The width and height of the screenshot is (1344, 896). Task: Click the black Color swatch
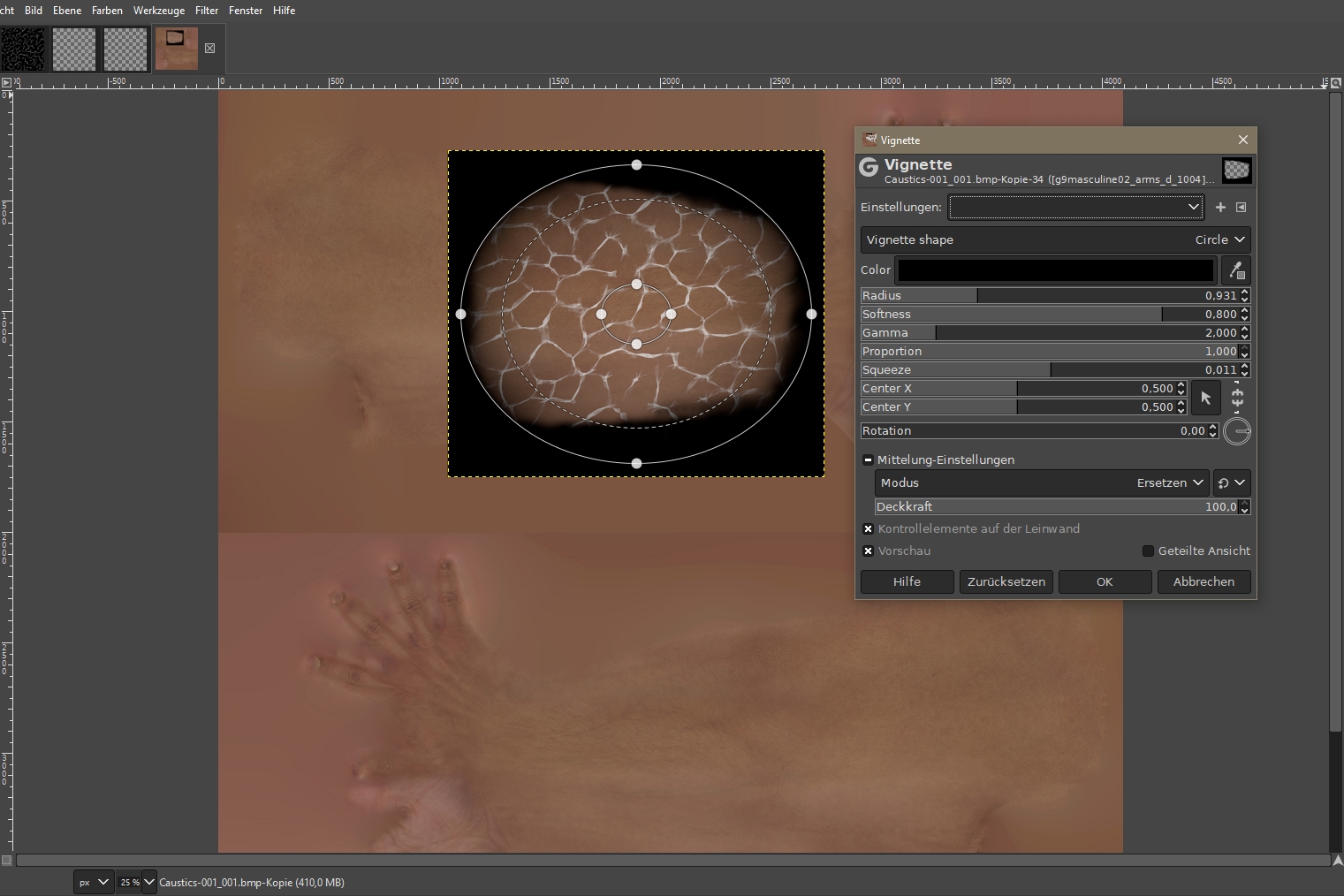point(1056,270)
